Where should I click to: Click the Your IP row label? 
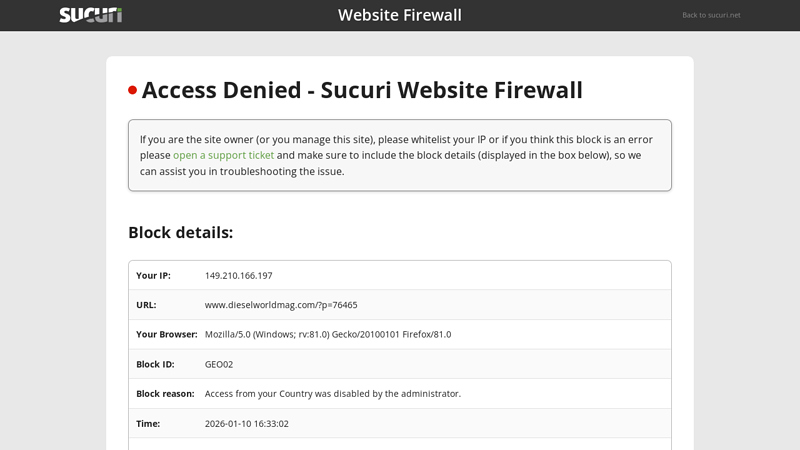[x=153, y=275]
